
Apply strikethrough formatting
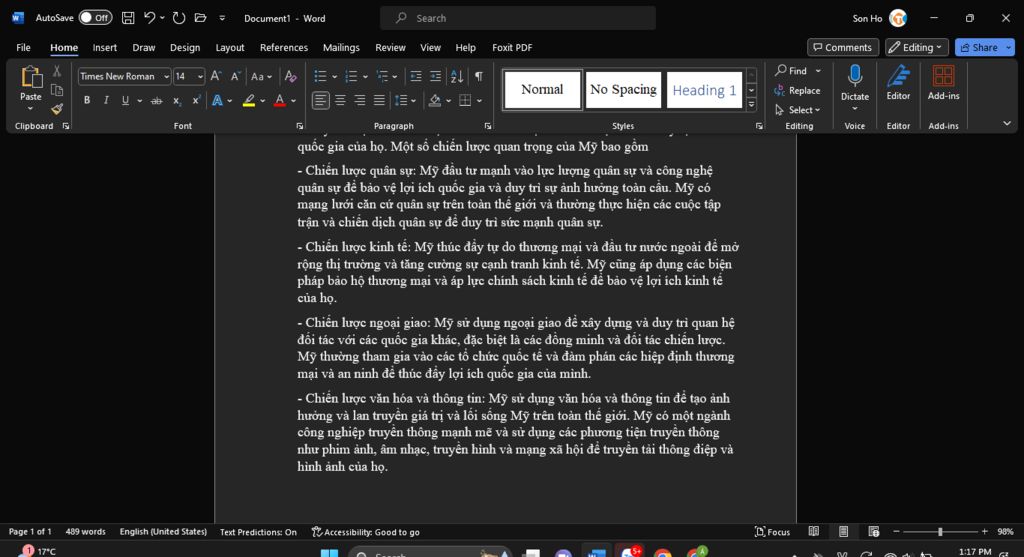click(x=156, y=101)
